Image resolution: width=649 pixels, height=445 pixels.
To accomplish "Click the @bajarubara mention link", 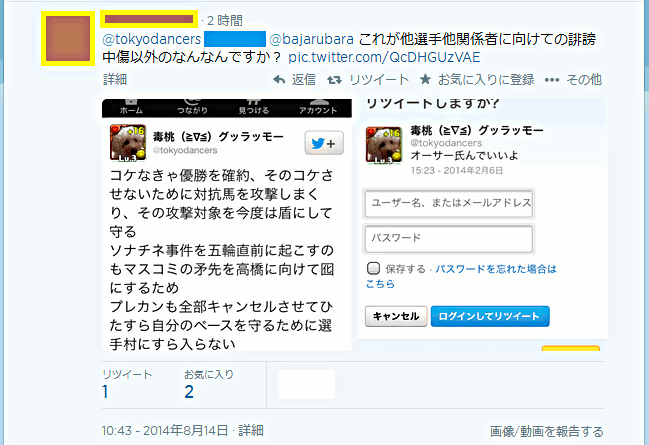I will pos(311,39).
